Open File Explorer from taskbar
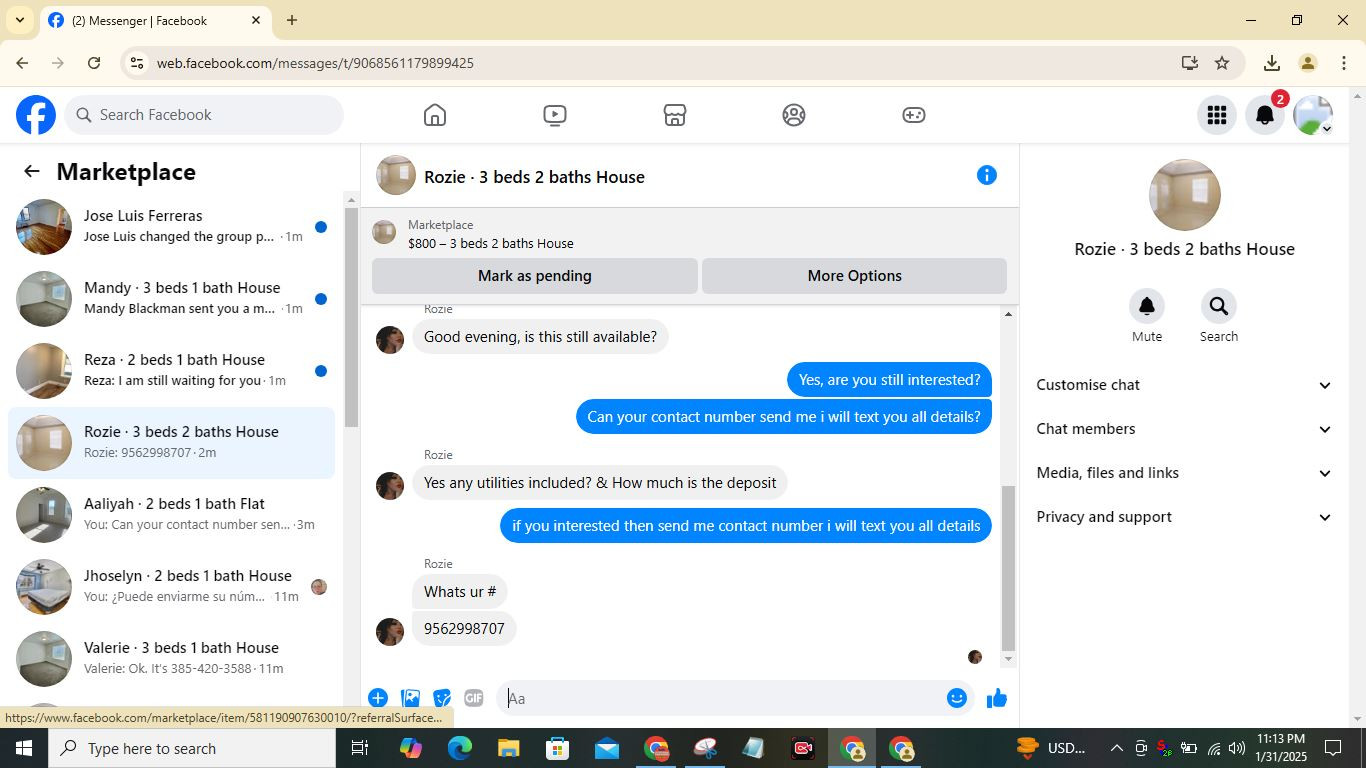The image size is (1366, 768). point(509,748)
